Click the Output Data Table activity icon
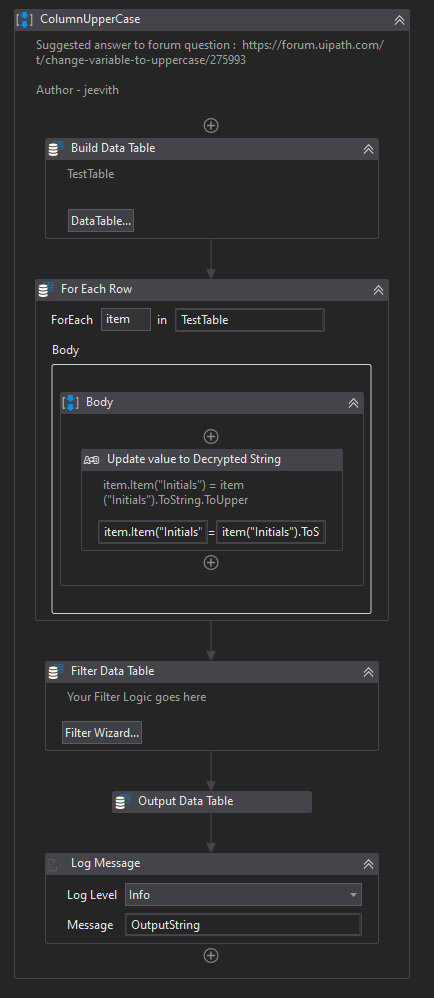Image resolution: width=434 pixels, height=998 pixels. pyautogui.click(x=123, y=801)
